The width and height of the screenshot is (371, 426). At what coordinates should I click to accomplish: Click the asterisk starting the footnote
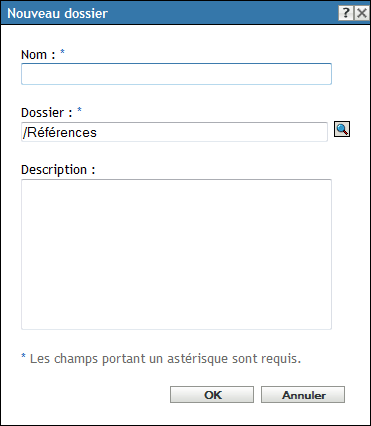[x=23, y=356]
